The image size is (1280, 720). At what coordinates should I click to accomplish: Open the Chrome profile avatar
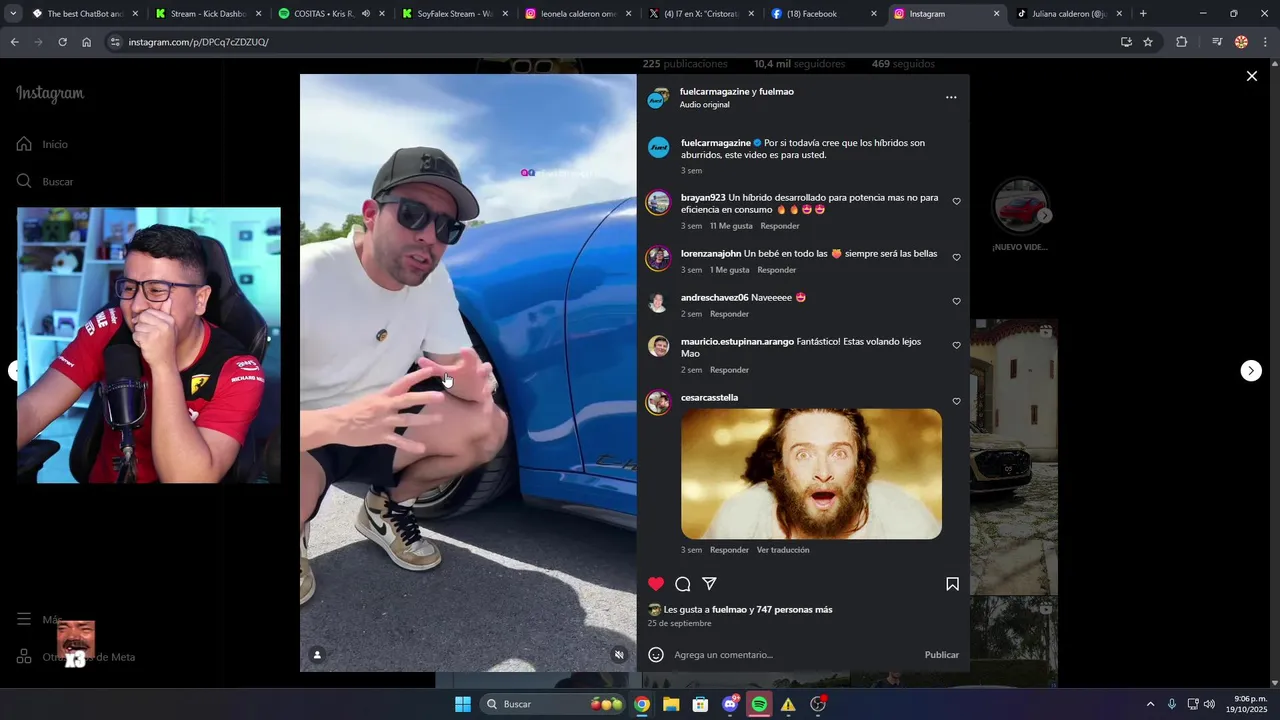click(1241, 42)
